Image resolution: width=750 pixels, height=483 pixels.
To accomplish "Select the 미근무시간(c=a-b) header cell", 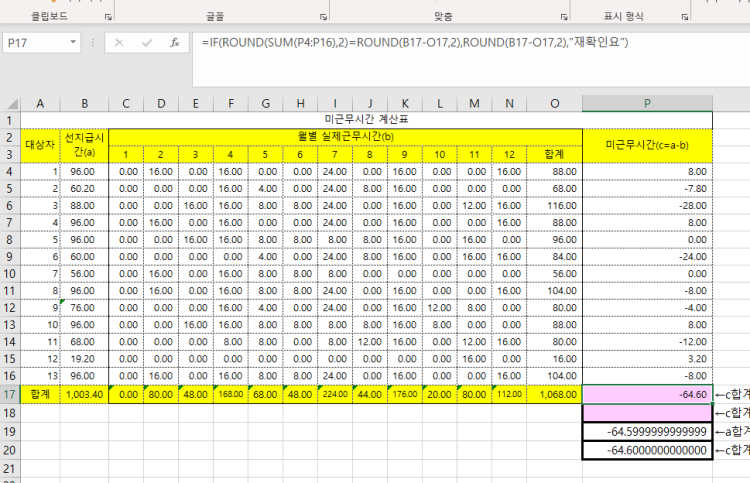I will (x=647, y=145).
